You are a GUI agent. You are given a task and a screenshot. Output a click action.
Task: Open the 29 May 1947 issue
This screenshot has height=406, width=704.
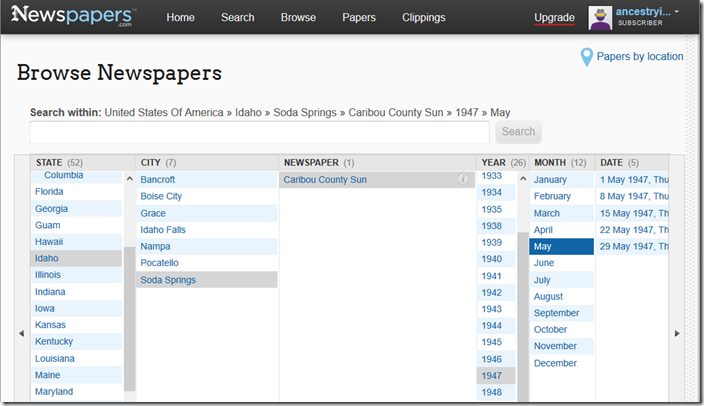(633, 247)
